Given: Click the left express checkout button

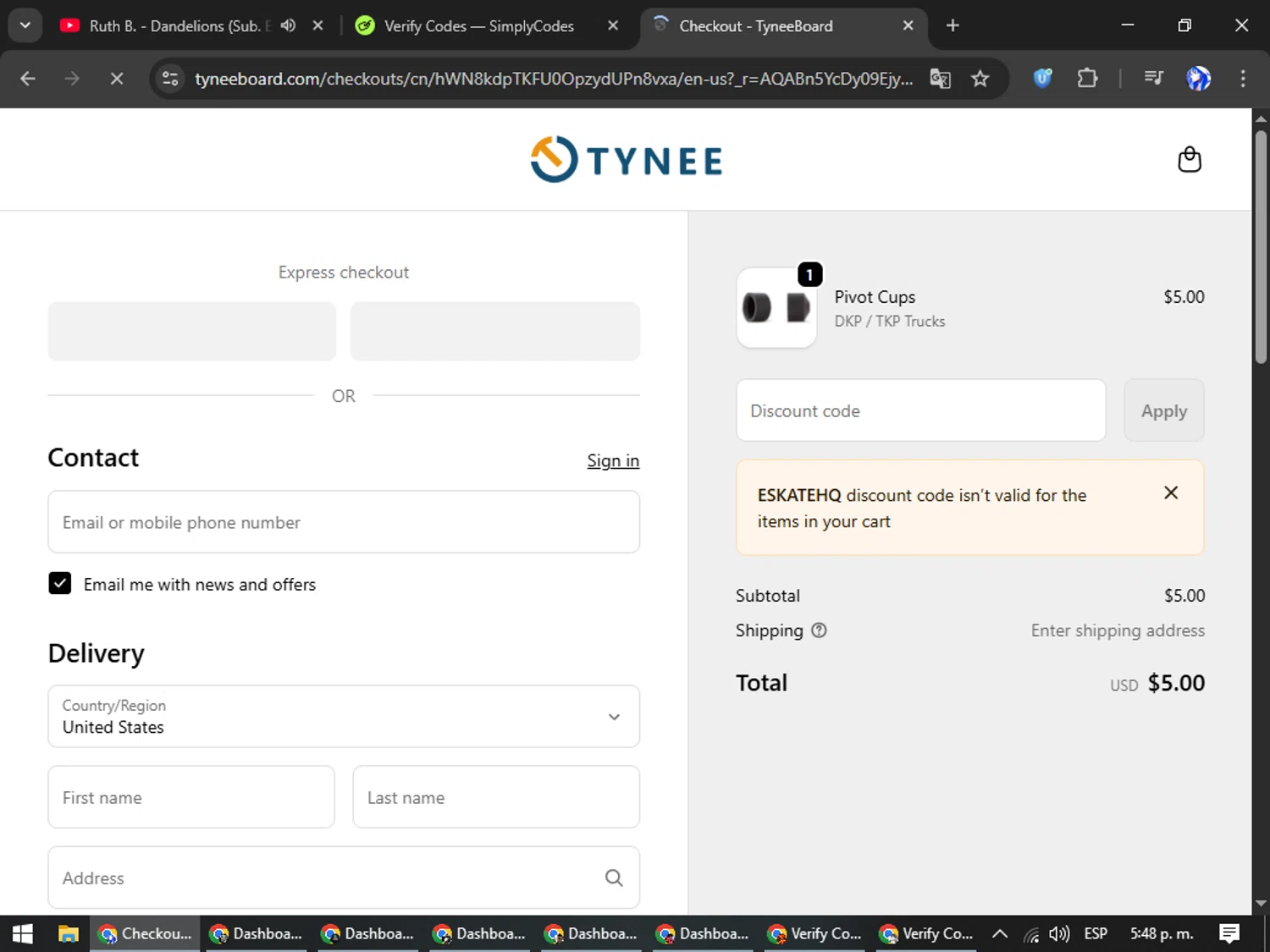Looking at the screenshot, I should tap(192, 331).
